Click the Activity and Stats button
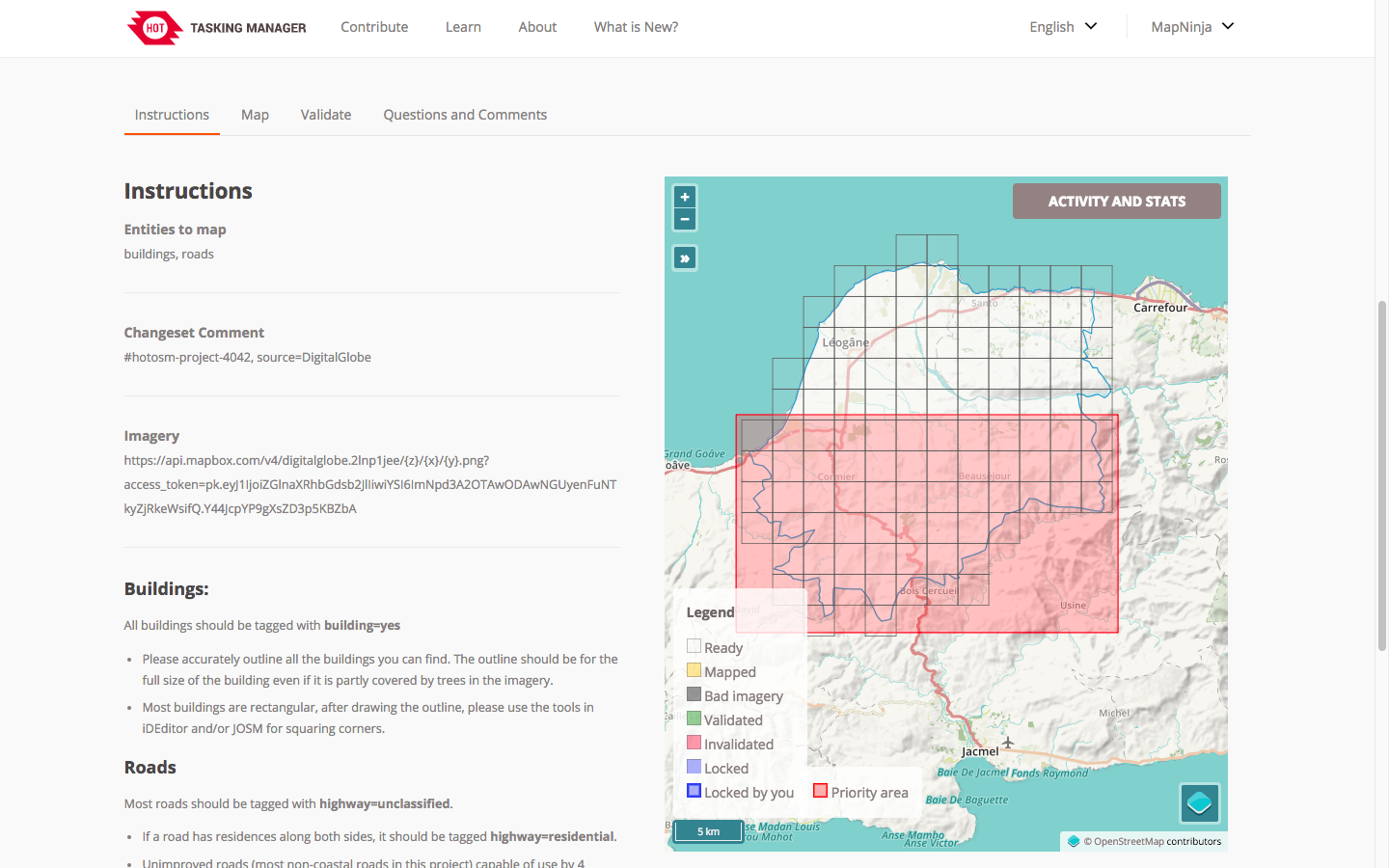1389x868 pixels. (1117, 201)
